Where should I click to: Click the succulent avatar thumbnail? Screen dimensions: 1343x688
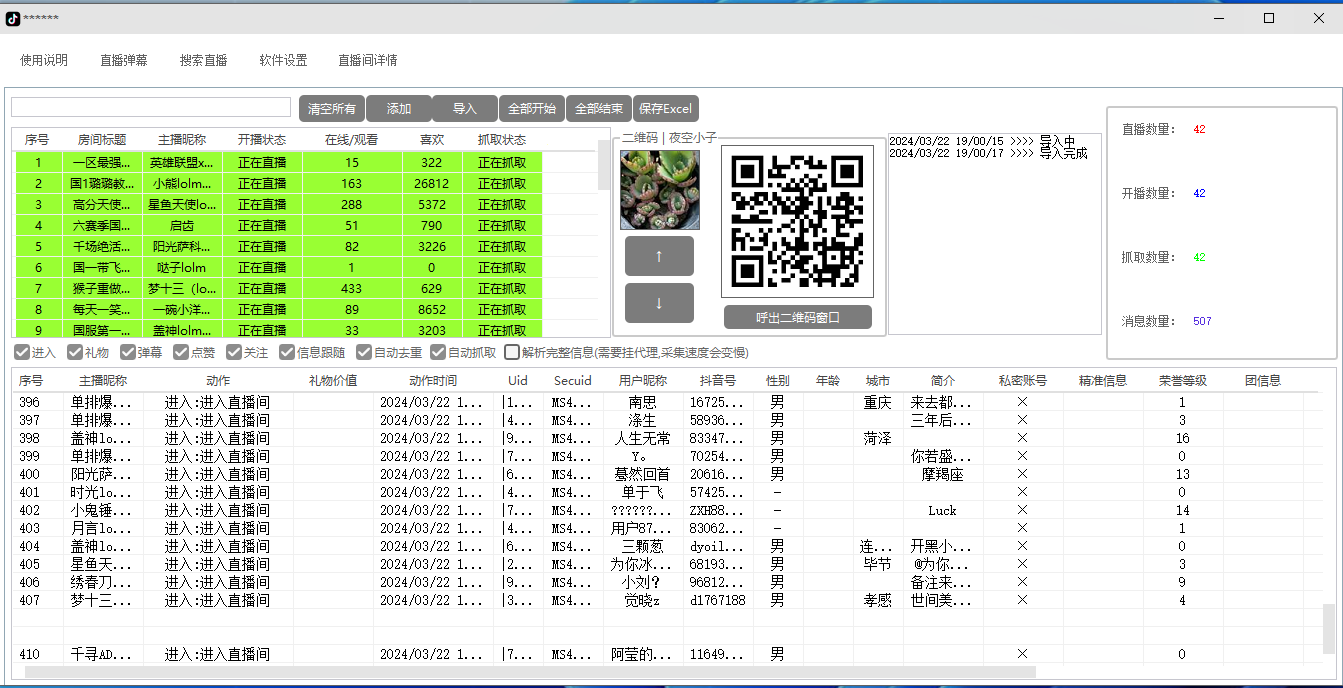[659, 190]
